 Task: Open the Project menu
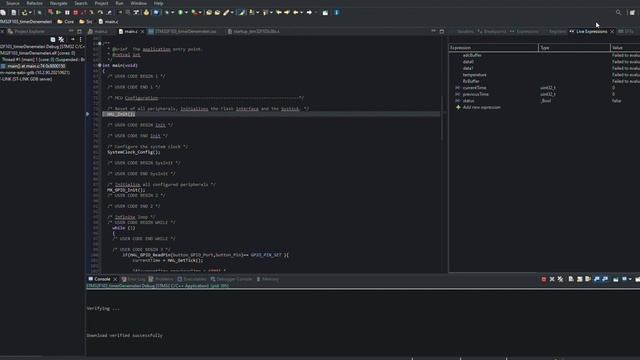[x=101, y=3]
